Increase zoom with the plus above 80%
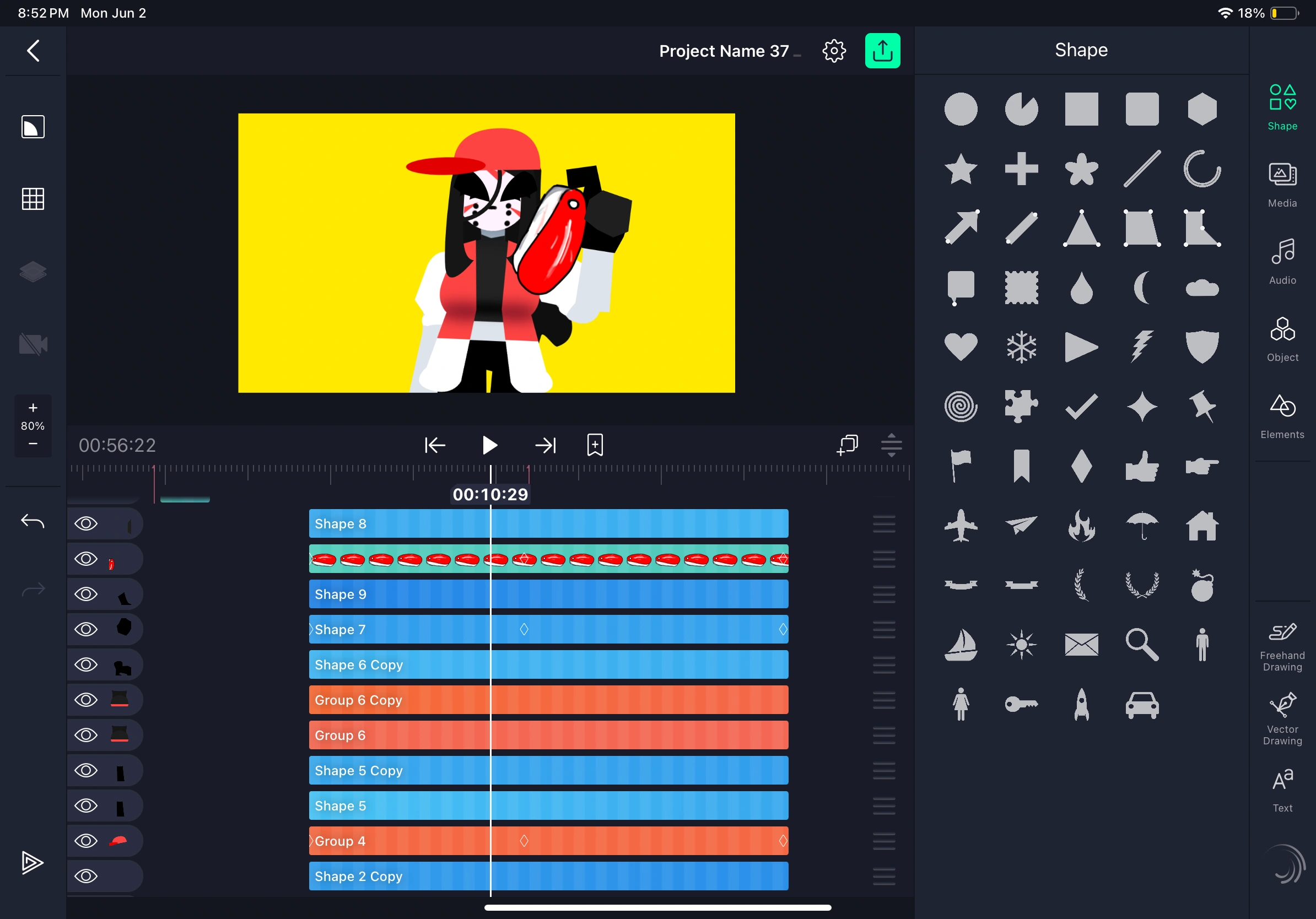This screenshot has height=919, width=1316. 33,408
